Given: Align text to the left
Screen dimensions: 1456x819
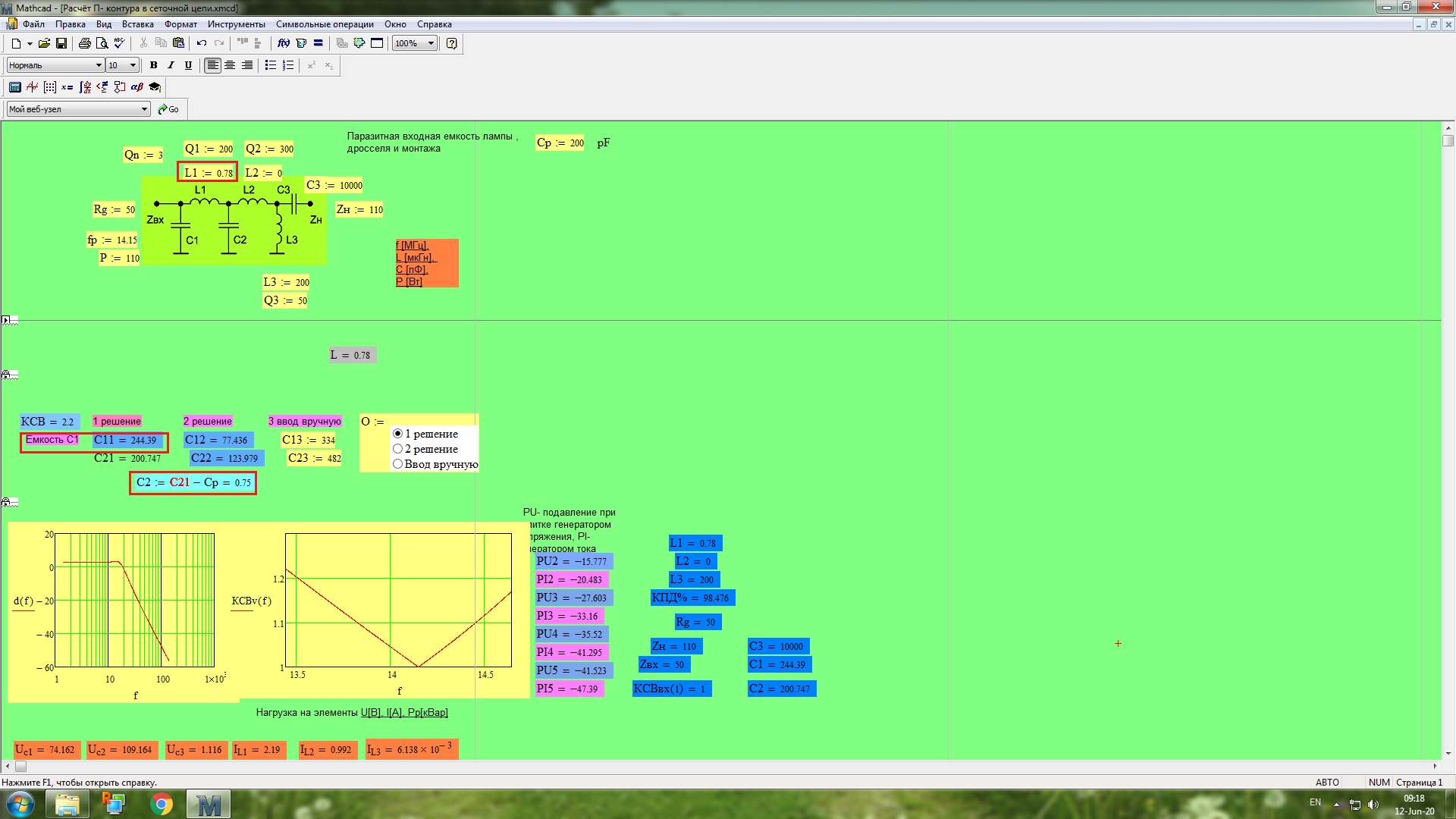Looking at the screenshot, I should (x=212, y=65).
